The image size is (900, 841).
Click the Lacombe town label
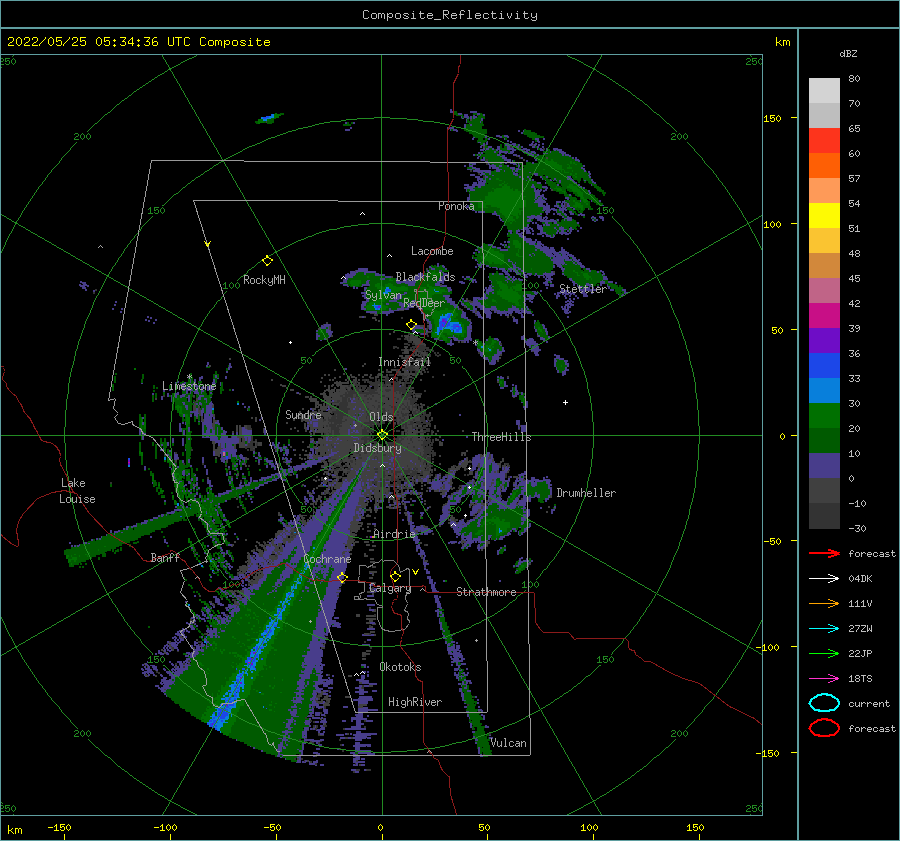432,251
